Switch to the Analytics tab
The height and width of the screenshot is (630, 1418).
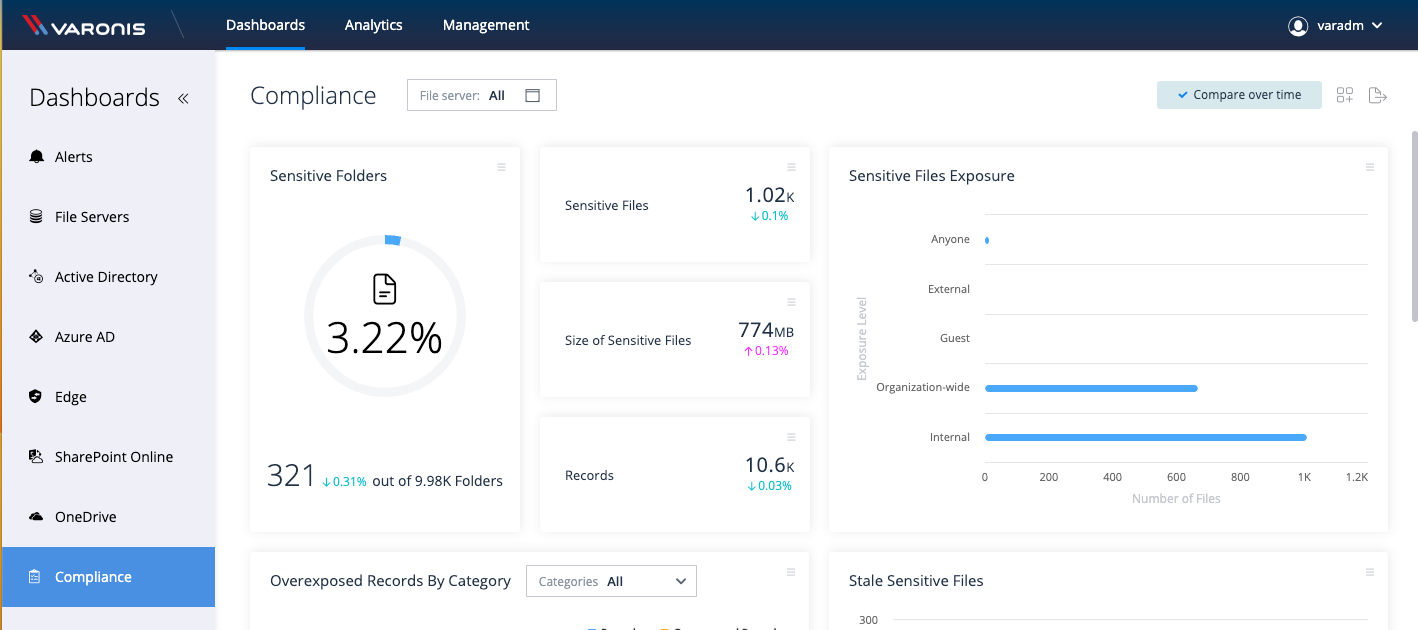[x=373, y=24]
